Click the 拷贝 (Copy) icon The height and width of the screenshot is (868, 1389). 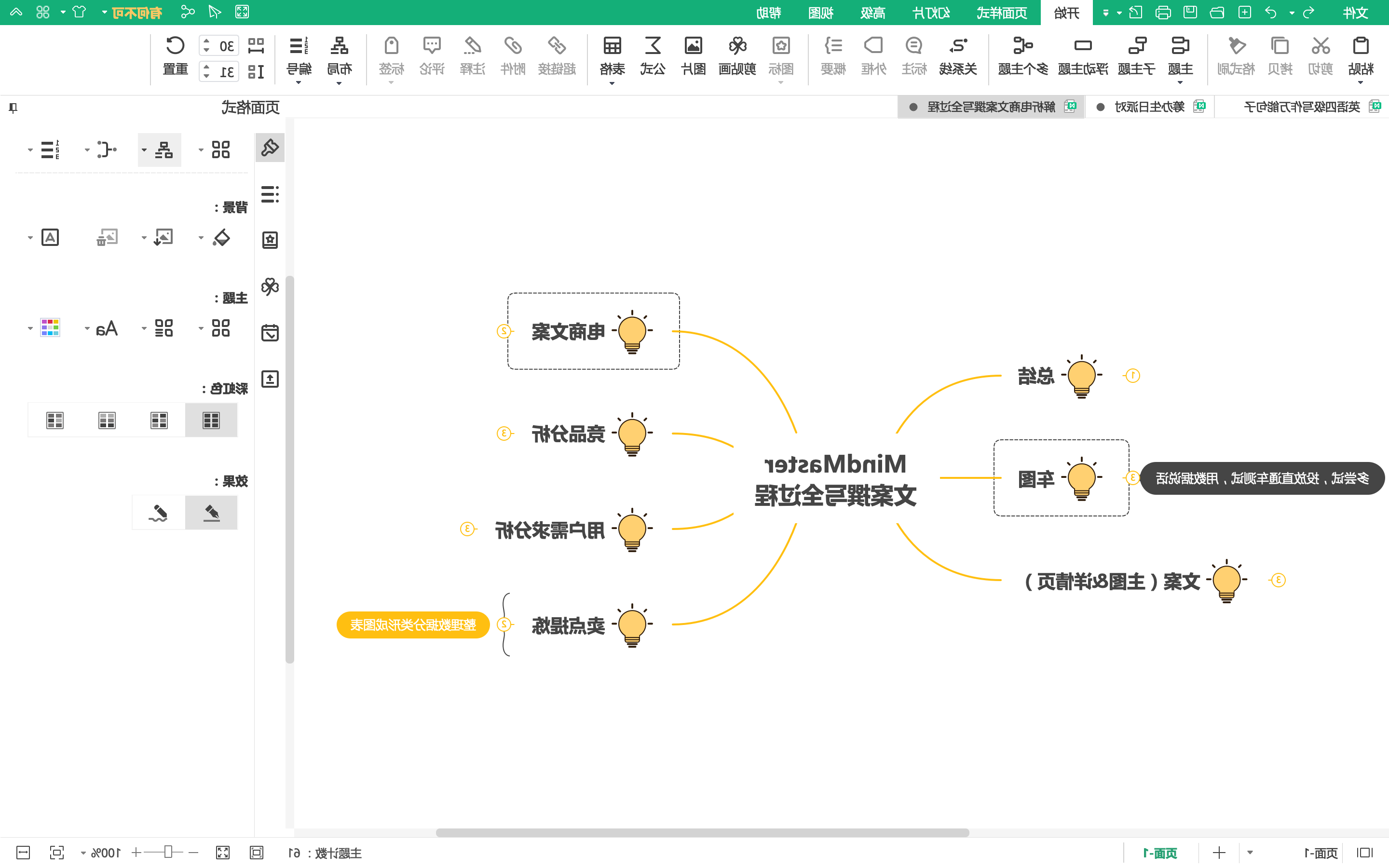[x=1280, y=46]
